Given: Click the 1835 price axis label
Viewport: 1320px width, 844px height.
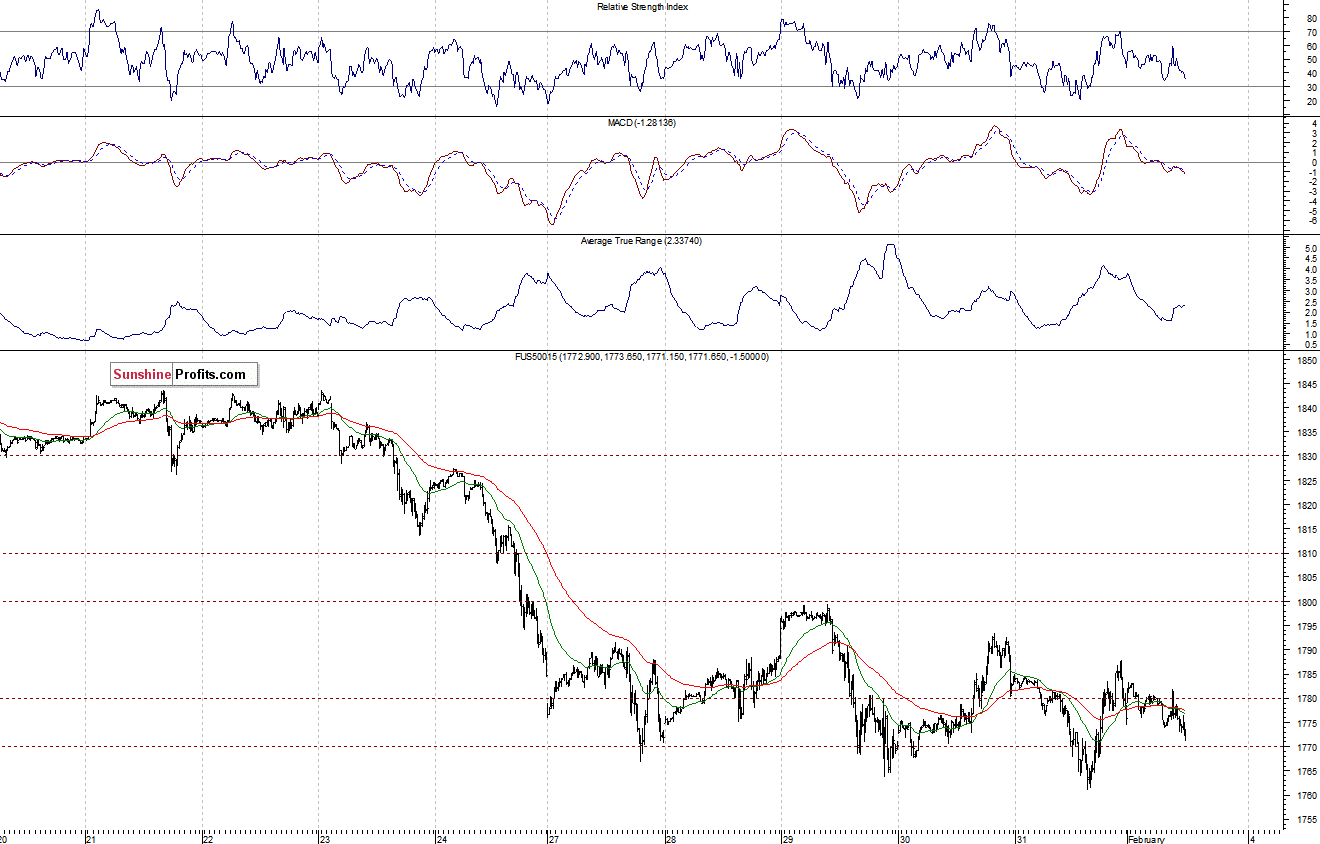Looking at the screenshot, I should point(1306,433).
